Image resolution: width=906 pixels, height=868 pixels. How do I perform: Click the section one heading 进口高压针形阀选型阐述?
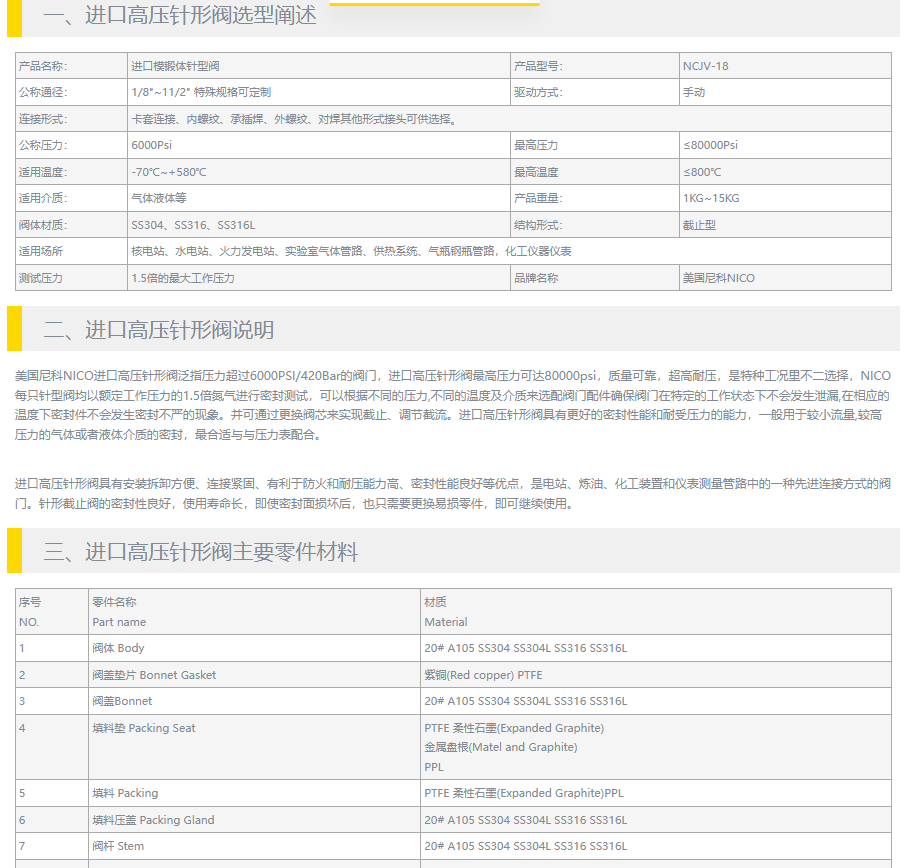(x=180, y=16)
